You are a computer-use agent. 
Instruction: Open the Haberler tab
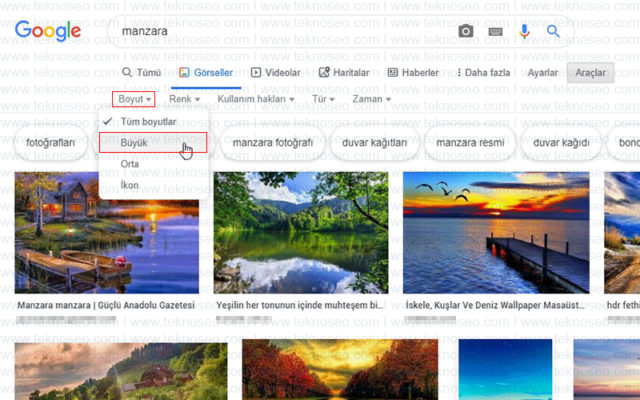pos(413,73)
